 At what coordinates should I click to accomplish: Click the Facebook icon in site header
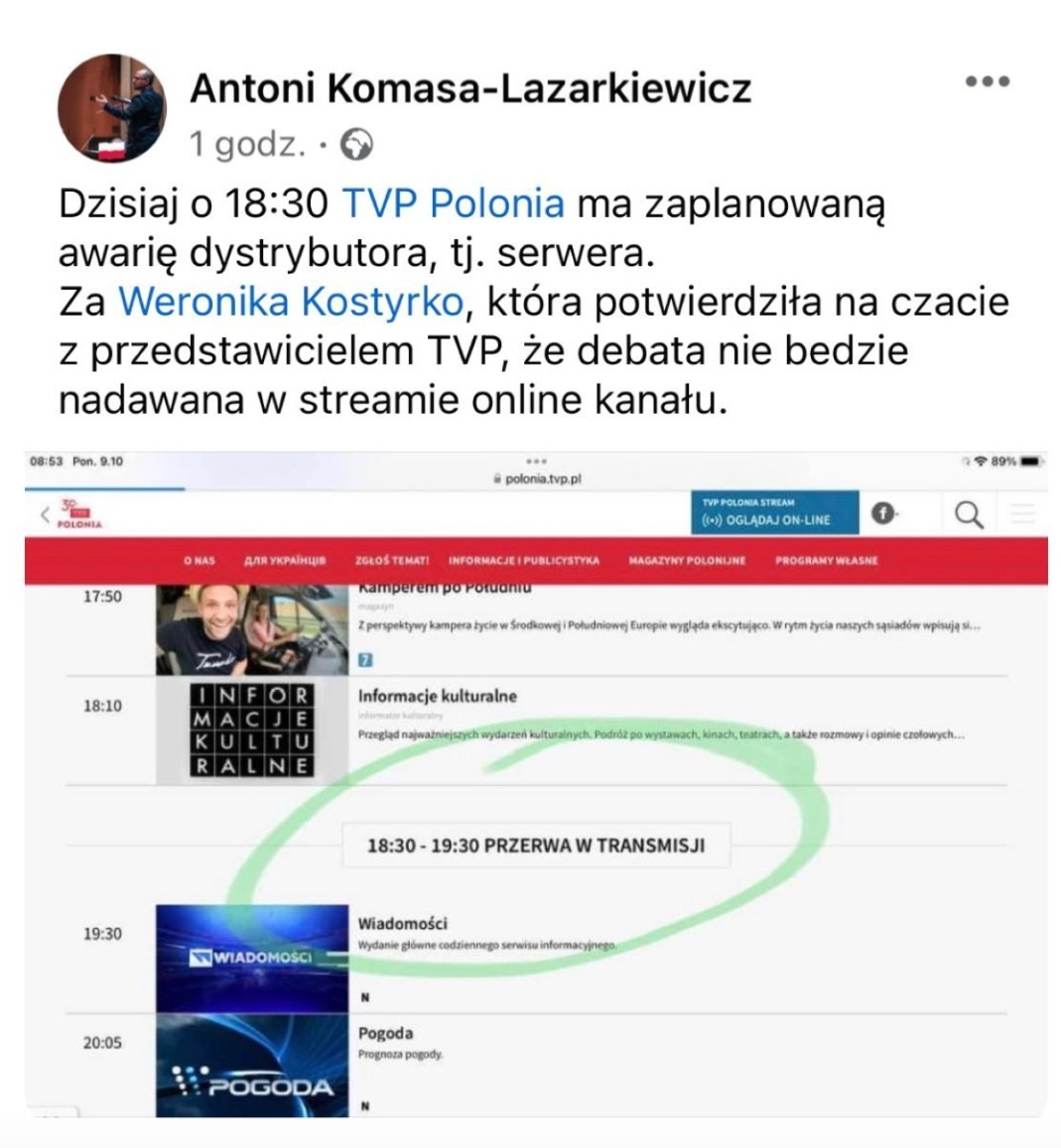[x=883, y=514]
